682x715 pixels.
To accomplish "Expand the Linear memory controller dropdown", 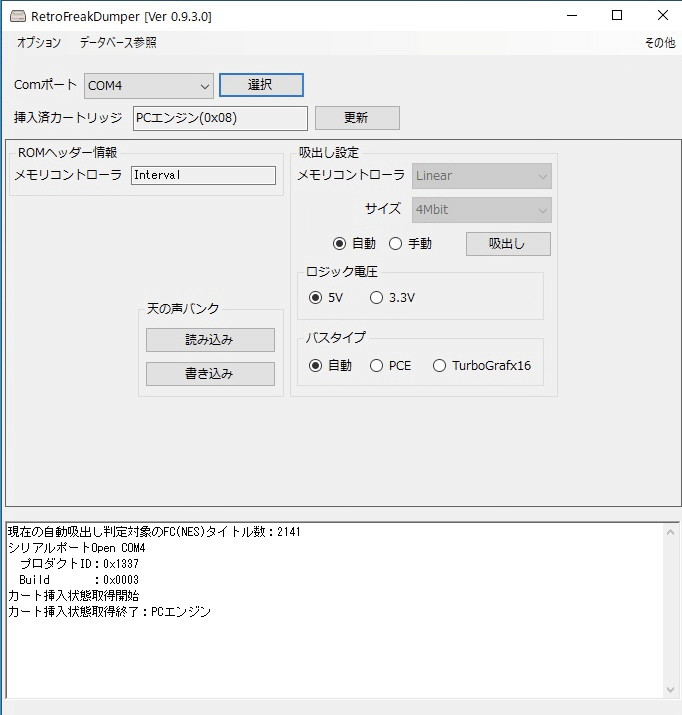I will 482,176.
